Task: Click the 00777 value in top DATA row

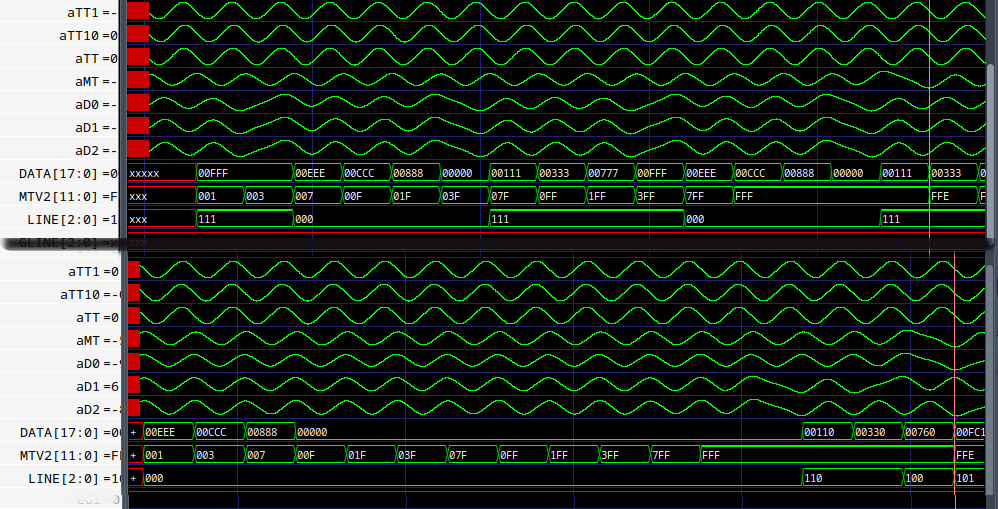Action: coord(608,173)
